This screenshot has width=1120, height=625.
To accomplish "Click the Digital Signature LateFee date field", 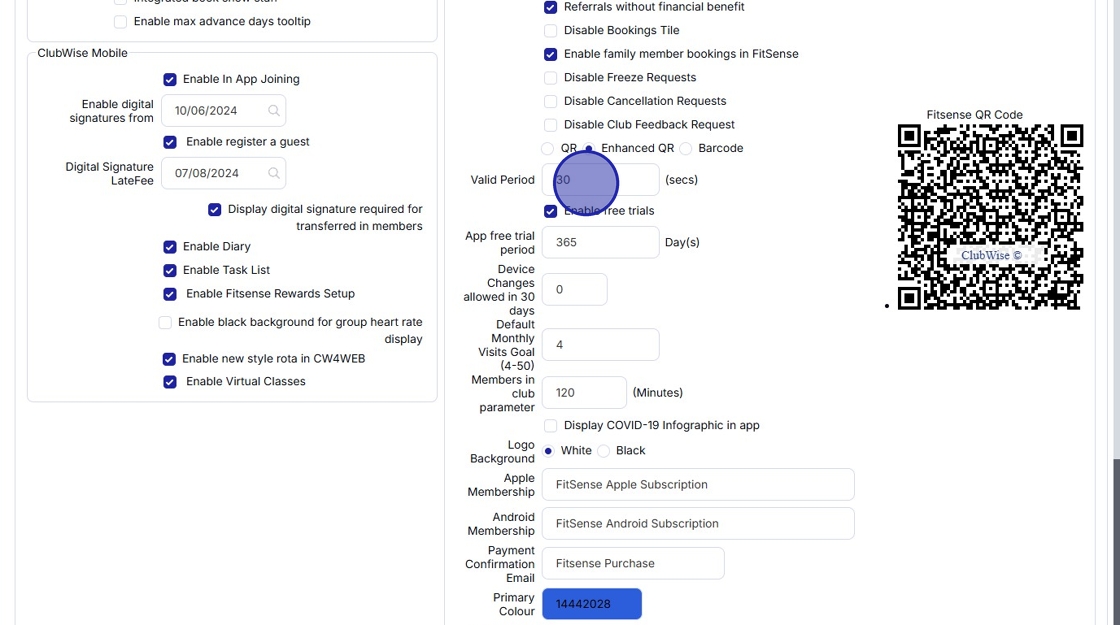I will 224,174.
